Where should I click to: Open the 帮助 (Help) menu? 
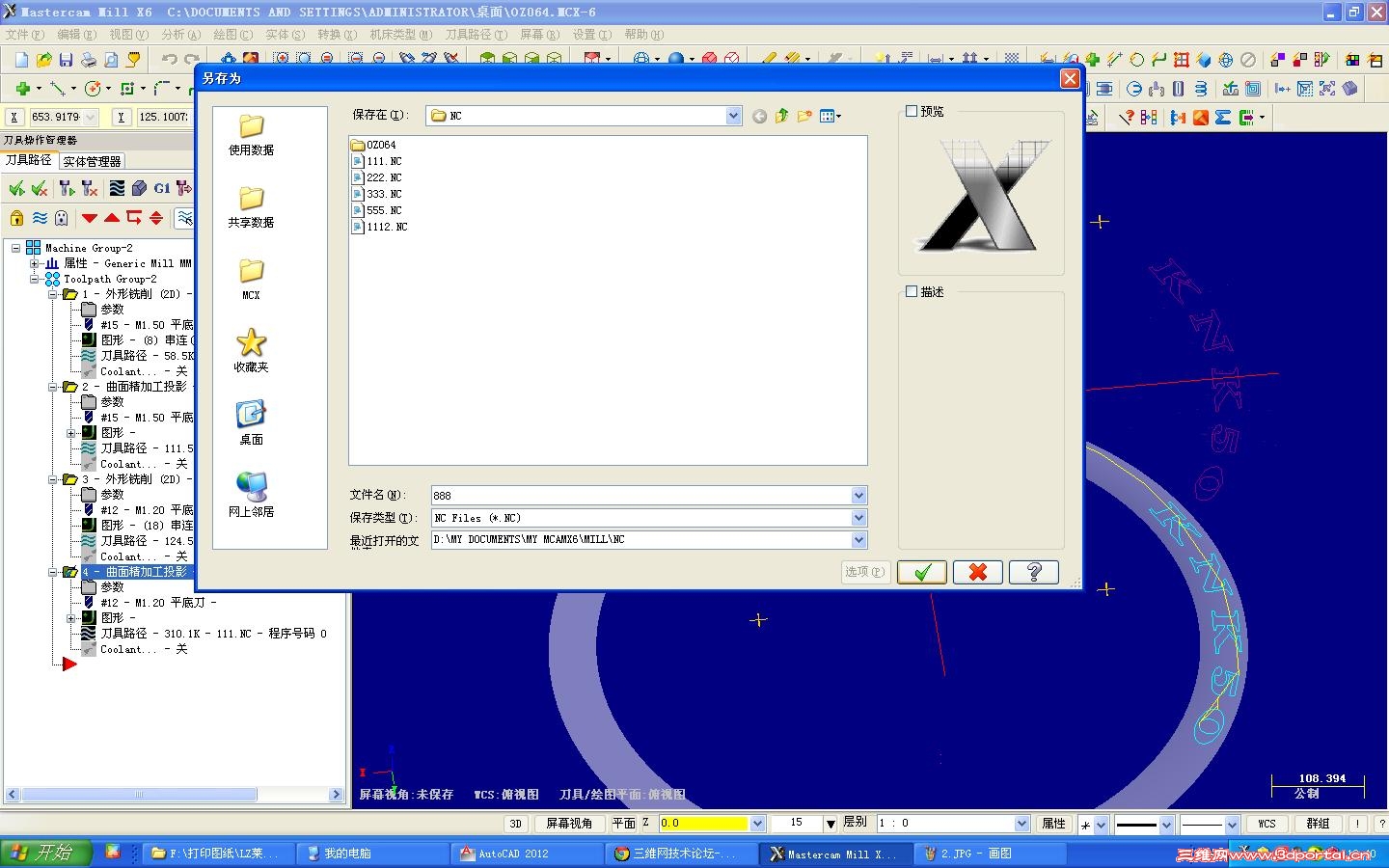tap(643, 34)
